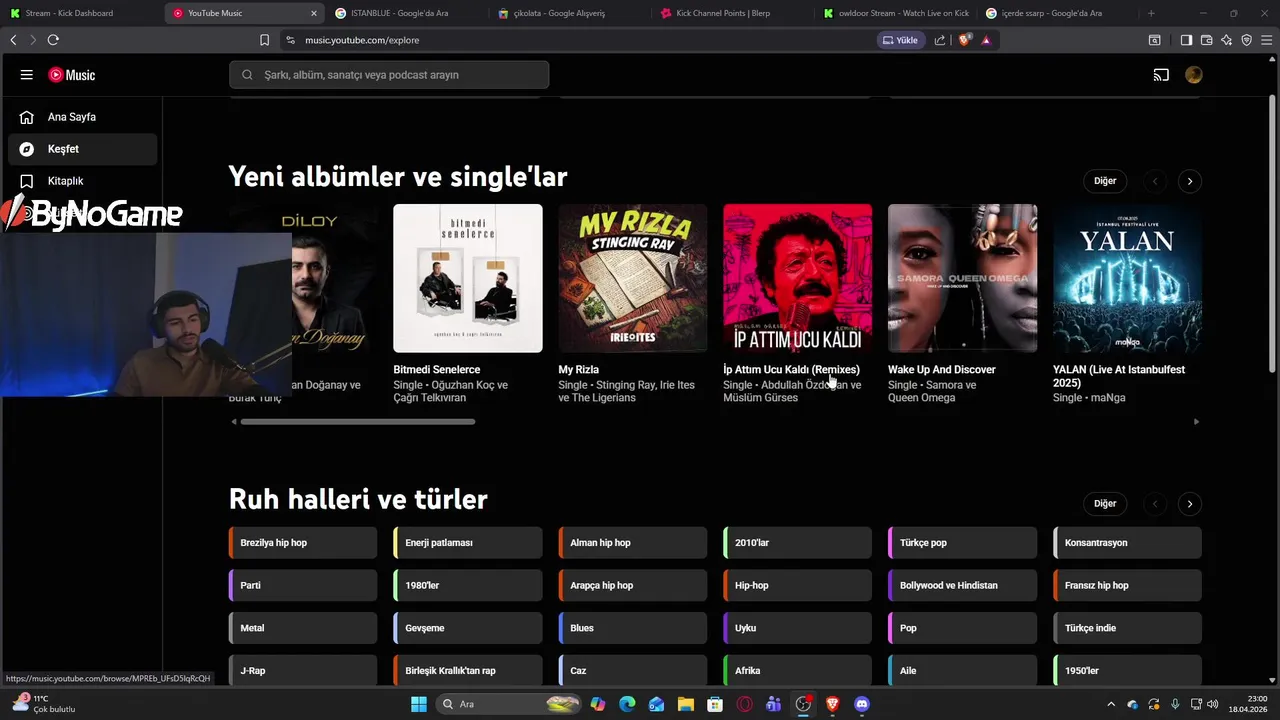
Task: Click the browser share icon
Action: 940,40
